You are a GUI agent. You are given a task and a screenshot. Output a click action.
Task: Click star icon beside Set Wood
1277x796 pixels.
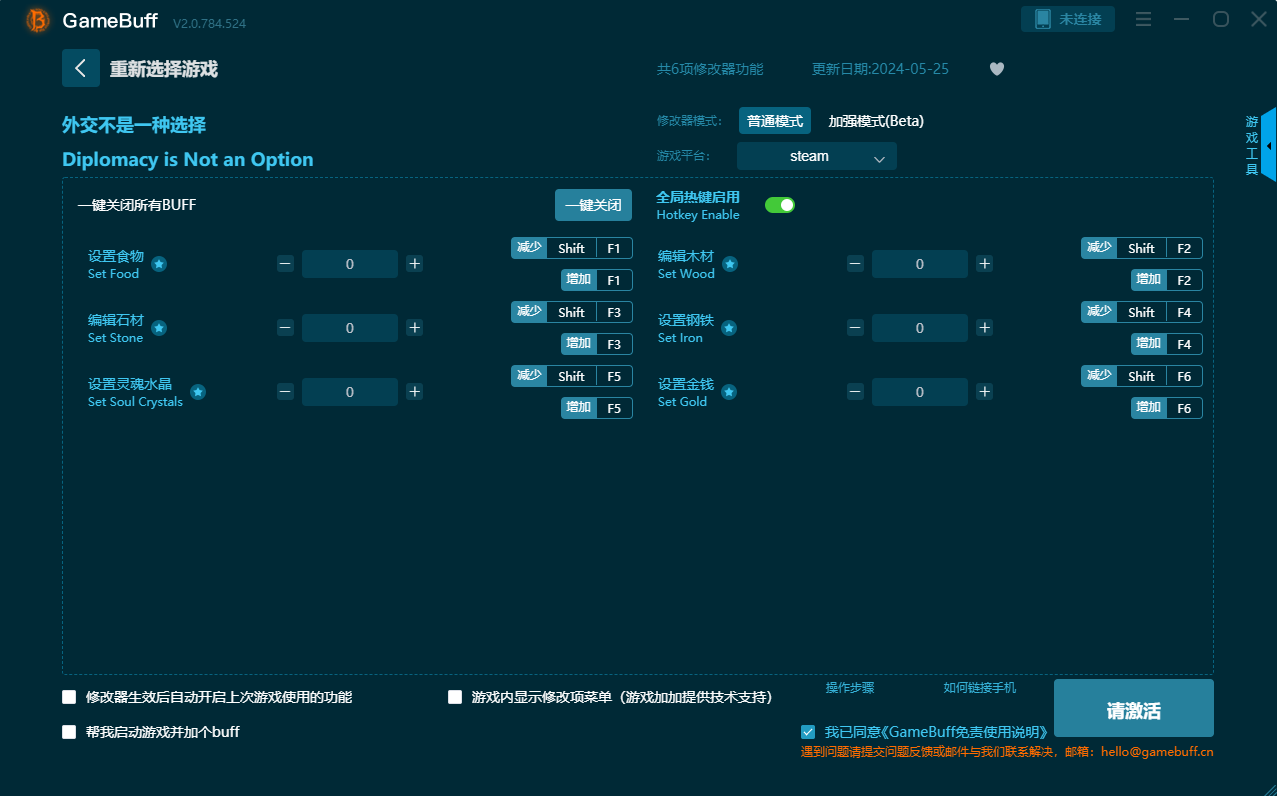click(x=730, y=264)
